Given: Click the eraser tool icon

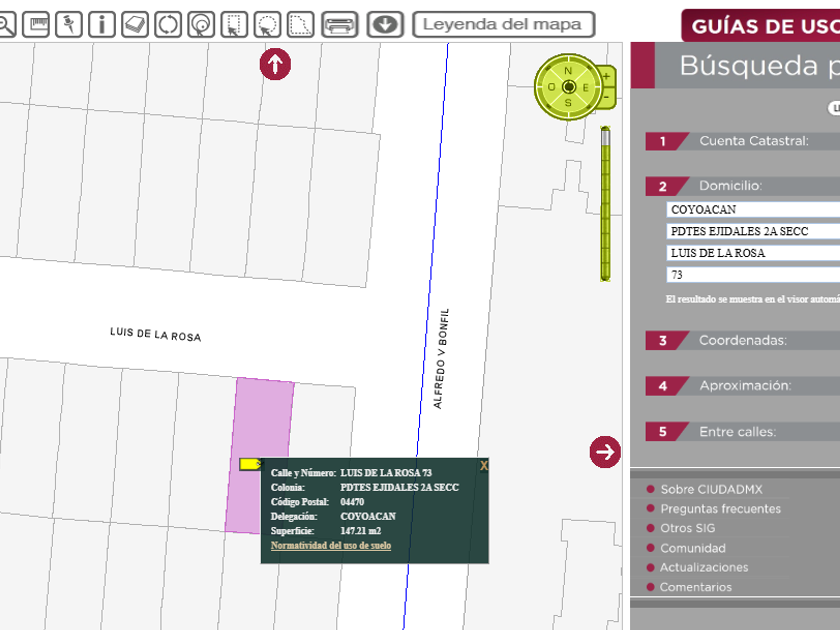Looking at the screenshot, I should [135, 24].
